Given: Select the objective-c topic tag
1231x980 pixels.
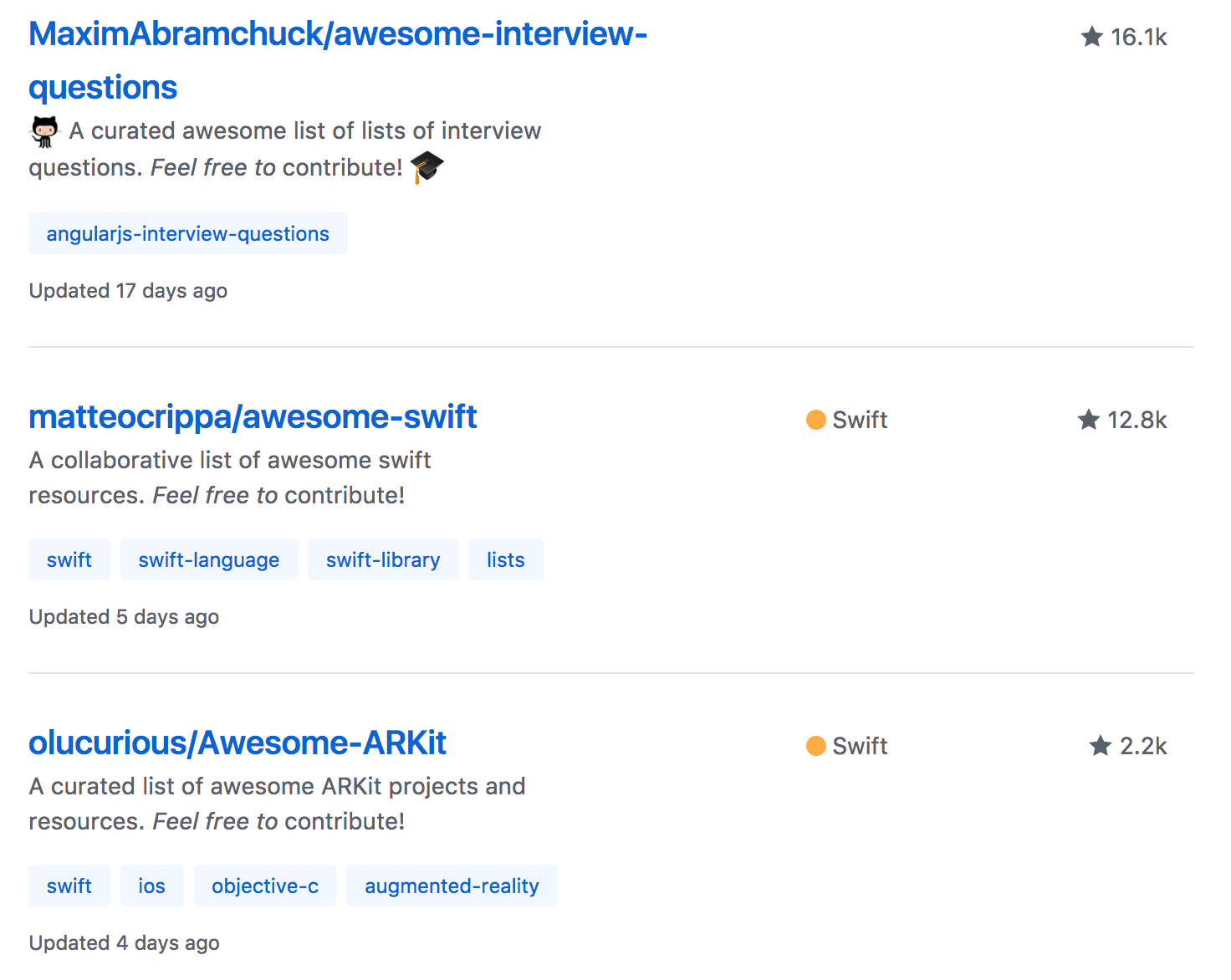Looking at the screenshot, I should pyautogui.click(x=264, y=886).
